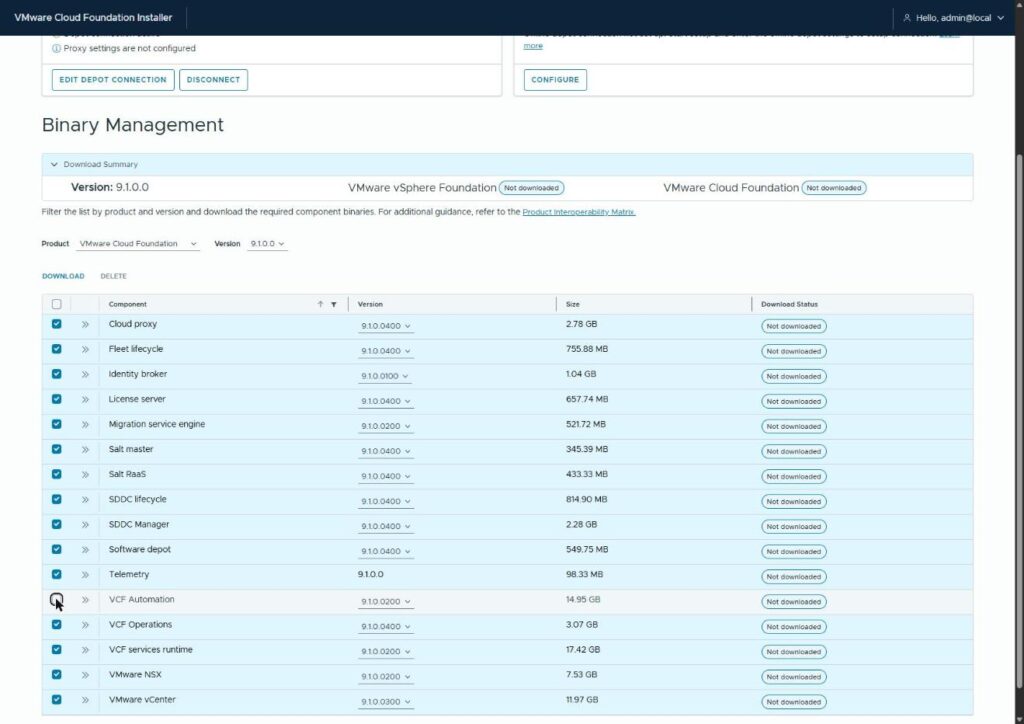Image resolution: width=1024 pixels, height=724 pixels.
Task: Open the Version 9.1.0.0 filter dropdown
Action: 267,244
